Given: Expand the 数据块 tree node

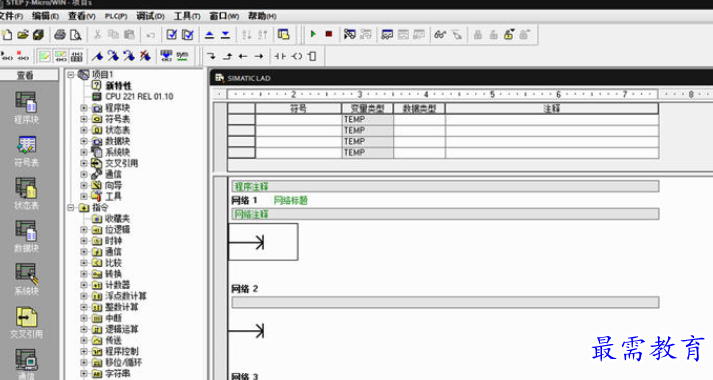Looking at the screenshot, I should click(84, 141).
